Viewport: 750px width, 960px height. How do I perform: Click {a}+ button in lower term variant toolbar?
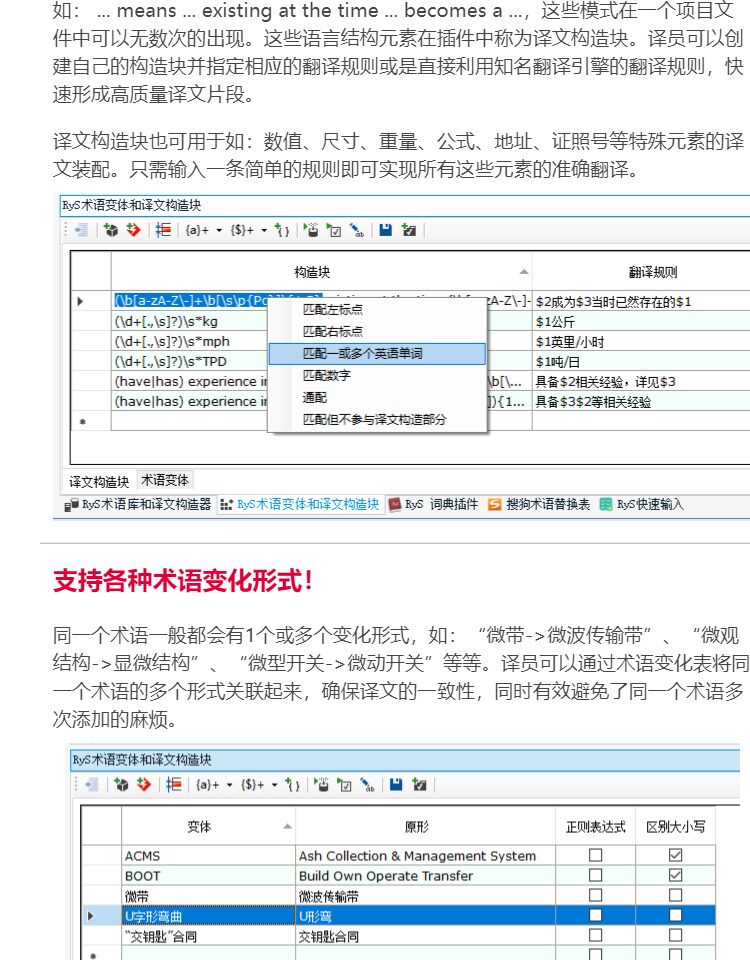pyautogui.click(x=208, y=785)
